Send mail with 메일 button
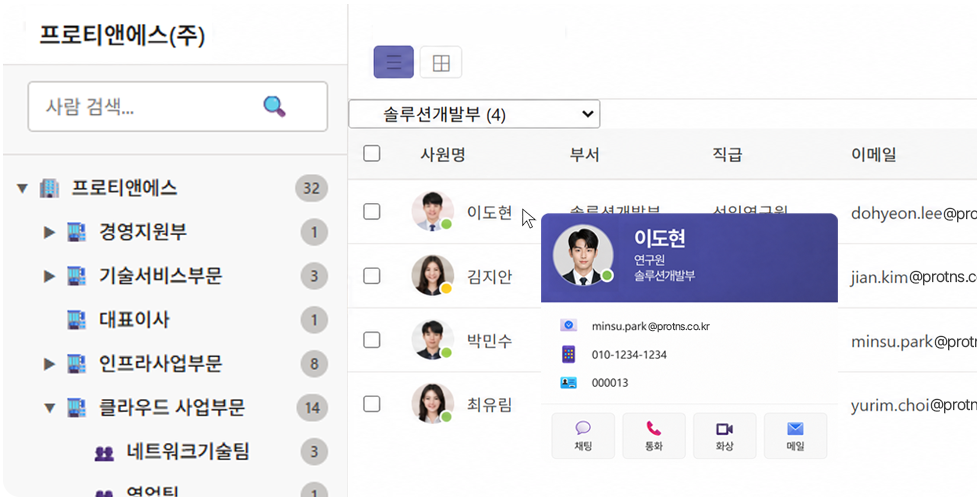The height and width of the screenshot is (500, 980). click(795, 436)
